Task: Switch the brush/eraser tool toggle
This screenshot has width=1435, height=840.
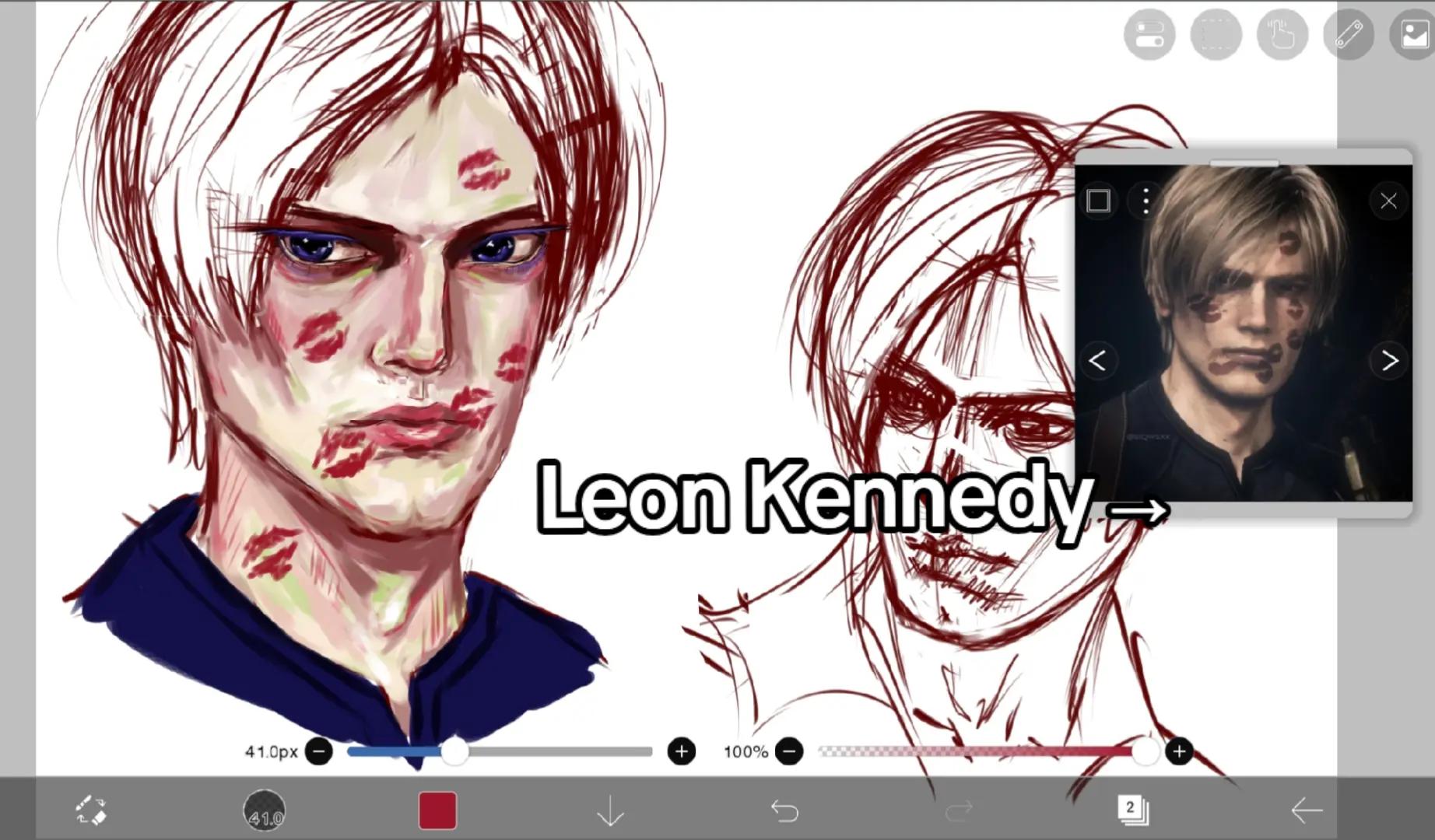Action: (90, 810)
